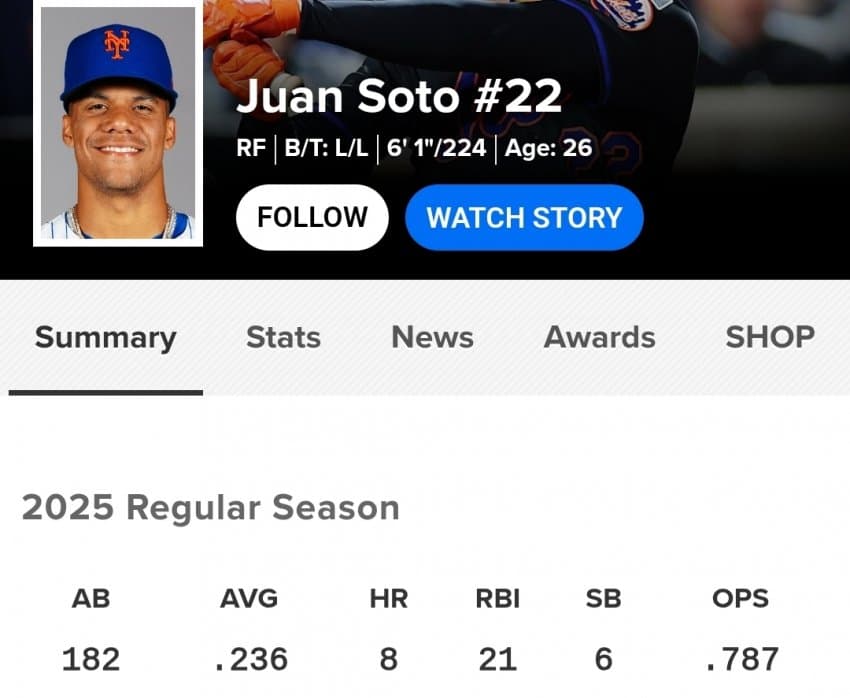Click the .236 batting average value
The image size is (850, 698).
pyautogui.click(x=251, y=659)
